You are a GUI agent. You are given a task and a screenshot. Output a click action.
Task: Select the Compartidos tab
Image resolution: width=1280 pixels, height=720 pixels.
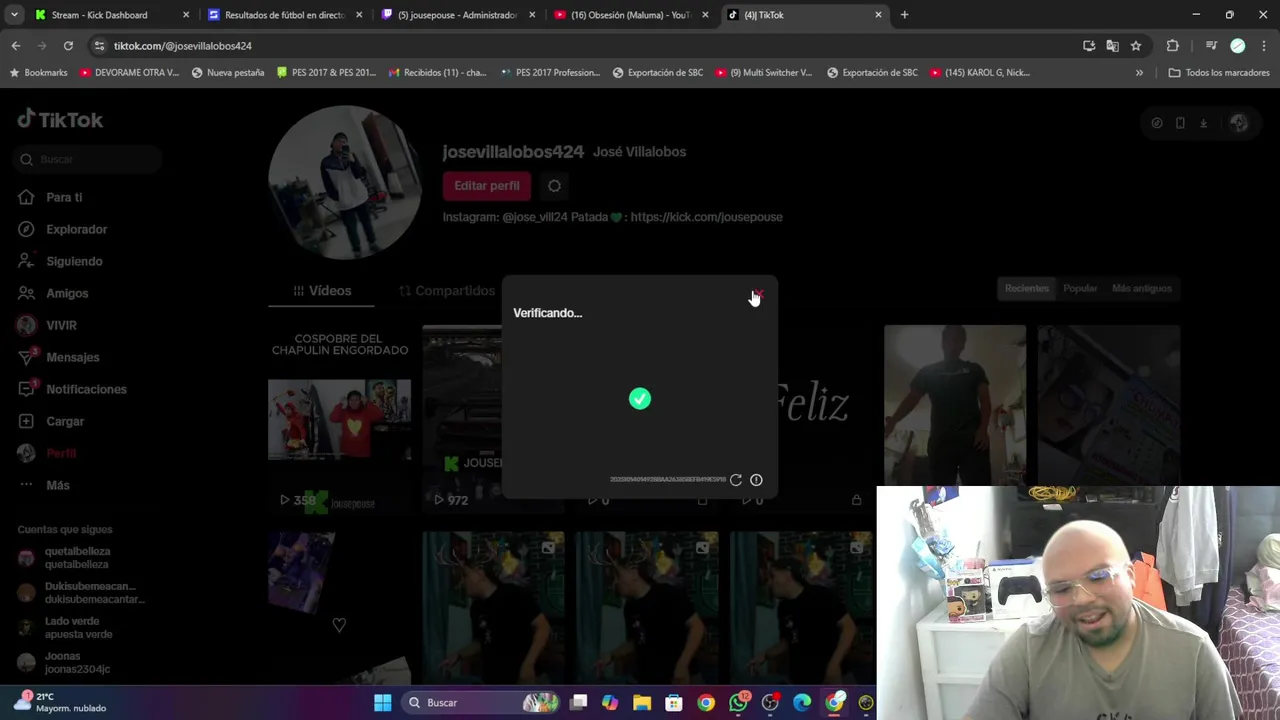coord(447,291)
